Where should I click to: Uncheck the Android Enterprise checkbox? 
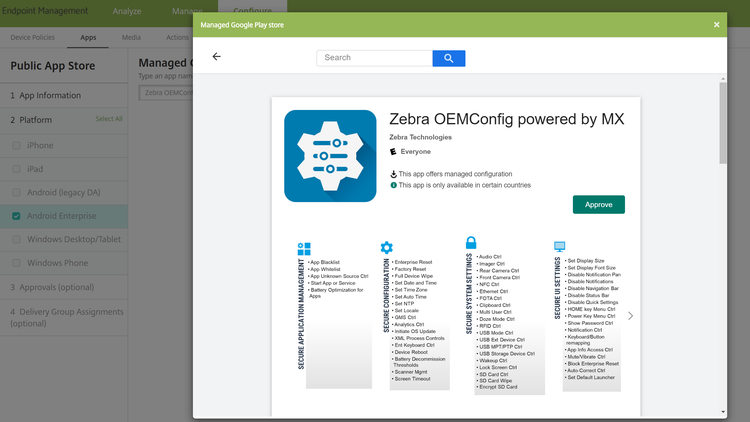pos(16,216)
